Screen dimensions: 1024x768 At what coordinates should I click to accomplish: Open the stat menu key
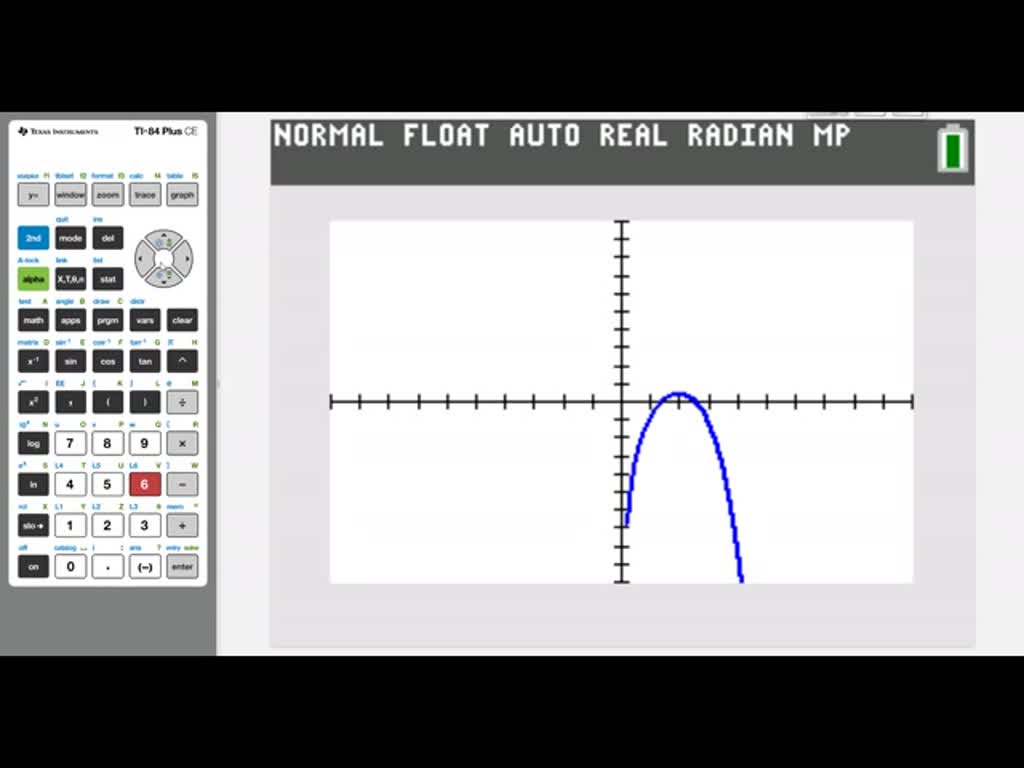(x=107, y=279)
